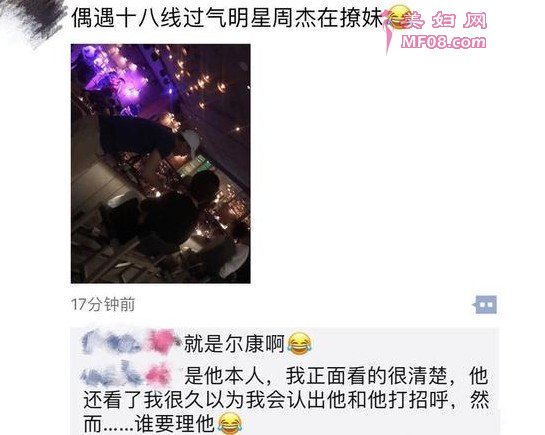
Task: Open the comment and like bubble button
Action: point(485,305)
